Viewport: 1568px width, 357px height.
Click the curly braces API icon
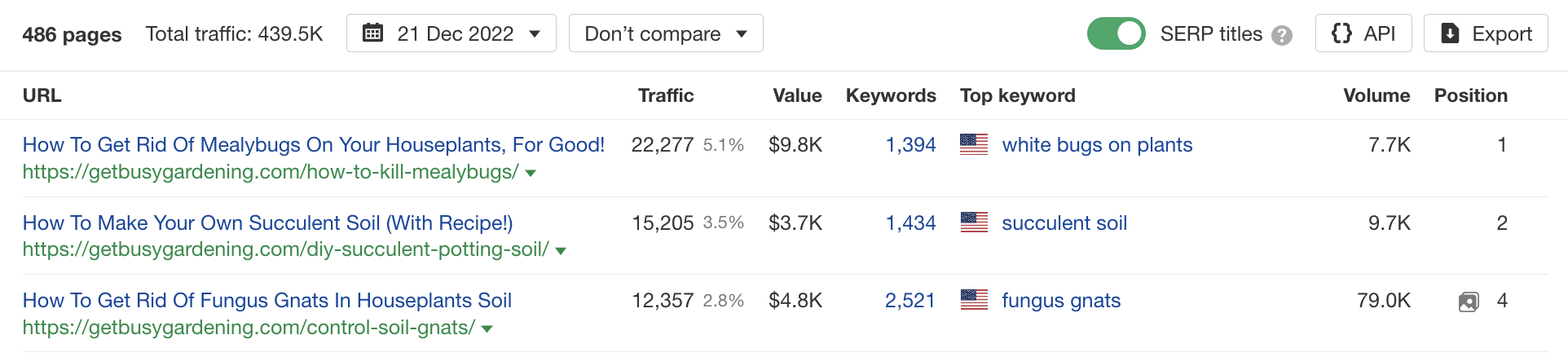[x=1341, y=33]
